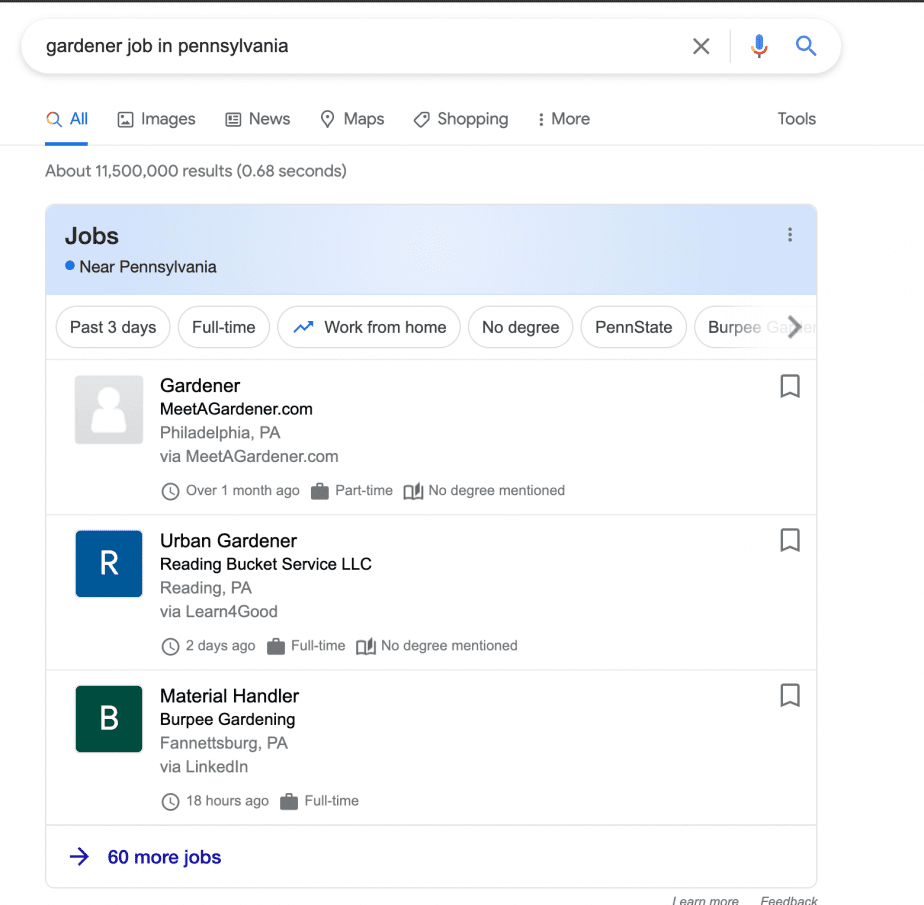This screenshot has width=924, height=905.
Task: Click the green B logo of Burpee Gardening
Action: click(x=109, y=719)
